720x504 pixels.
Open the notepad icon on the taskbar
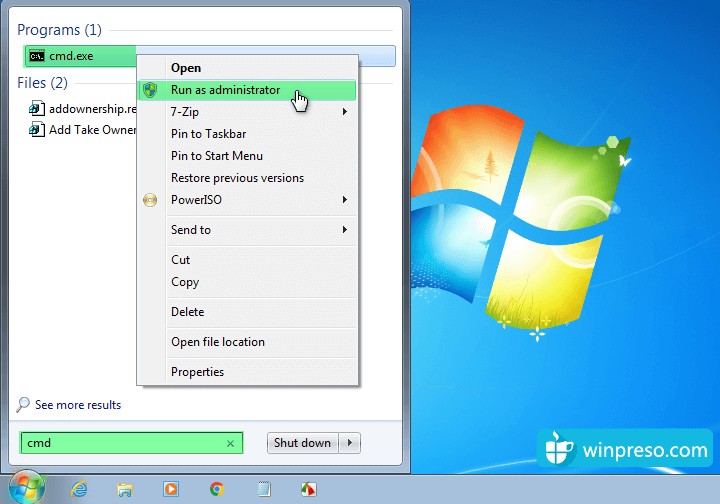pyautogui.click(x=264, y=489)
